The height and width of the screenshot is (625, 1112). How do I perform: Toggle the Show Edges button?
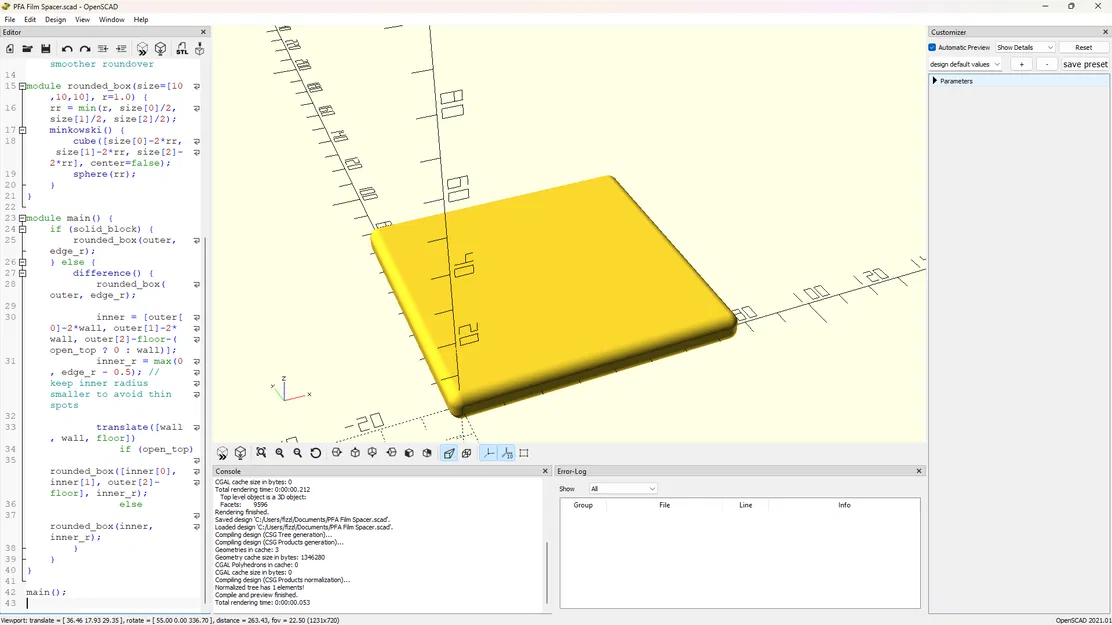point(524,453)
